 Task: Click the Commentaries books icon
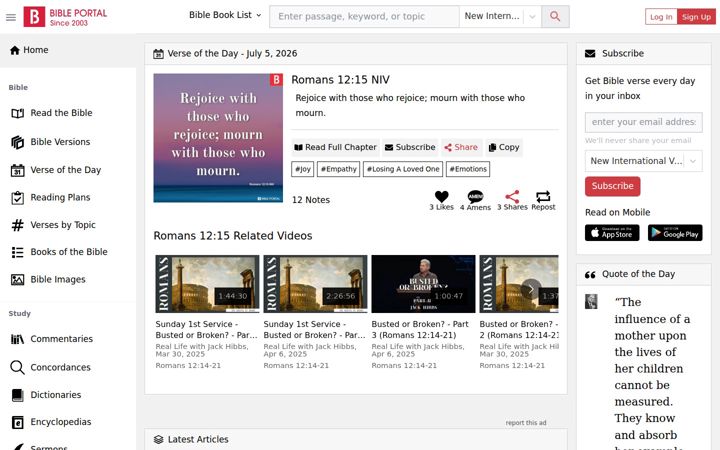[x=17, y=339]
